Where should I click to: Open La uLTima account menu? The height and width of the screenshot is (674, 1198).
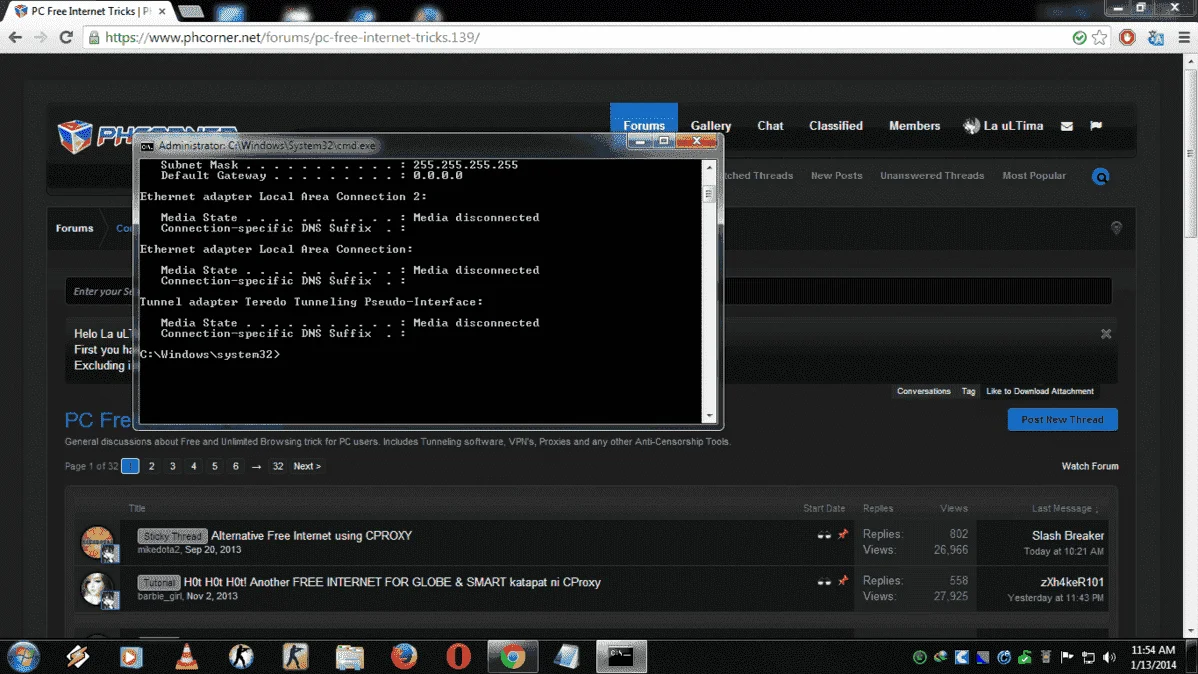tap(1003, 126)
